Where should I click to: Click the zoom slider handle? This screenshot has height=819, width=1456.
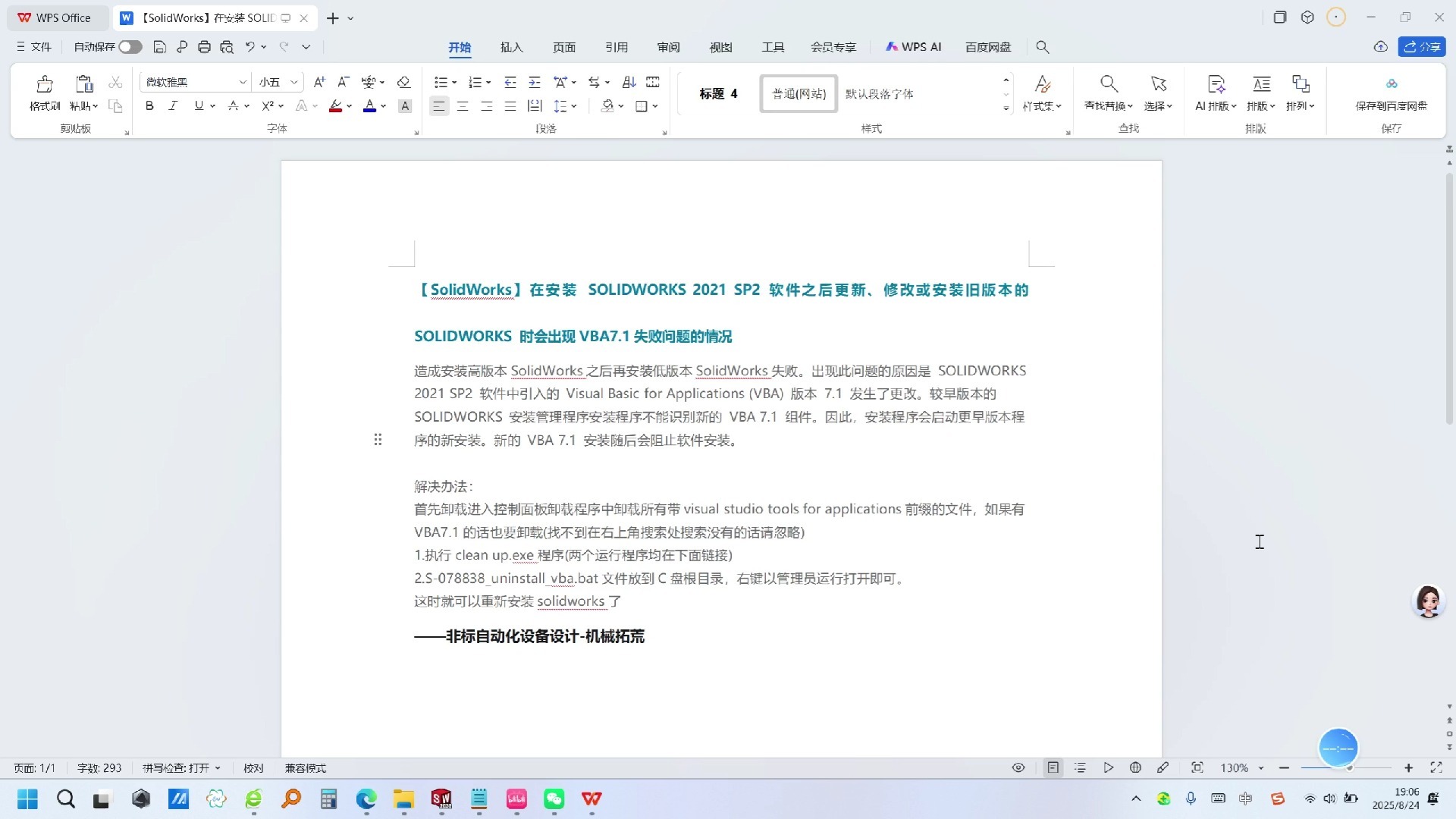click(x=1350, y=768)
